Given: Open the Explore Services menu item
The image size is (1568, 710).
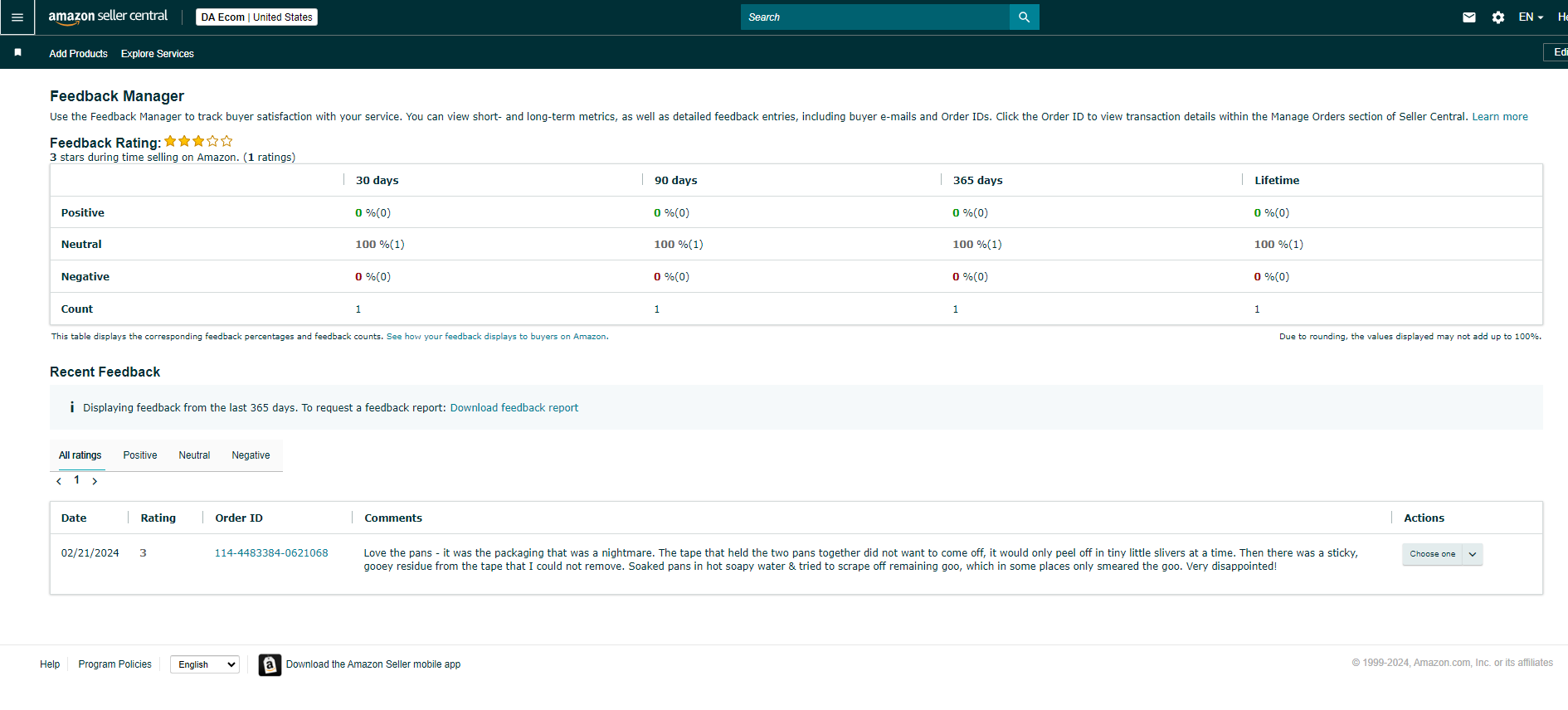Looking at the screenshot, I should point(158,54).
